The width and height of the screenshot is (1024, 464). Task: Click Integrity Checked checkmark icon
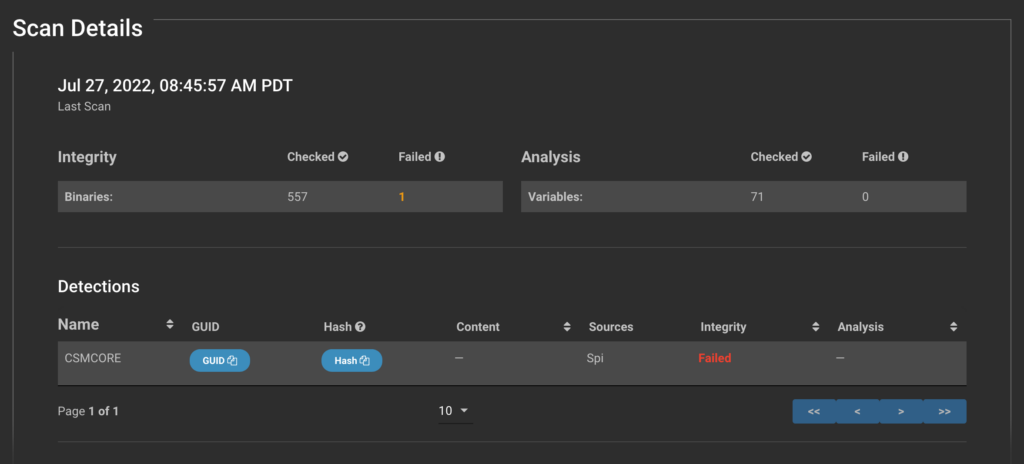[344, 157]
